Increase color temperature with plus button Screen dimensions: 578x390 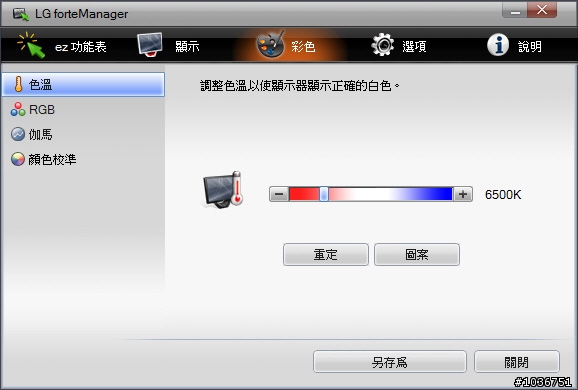pos(463,194)
